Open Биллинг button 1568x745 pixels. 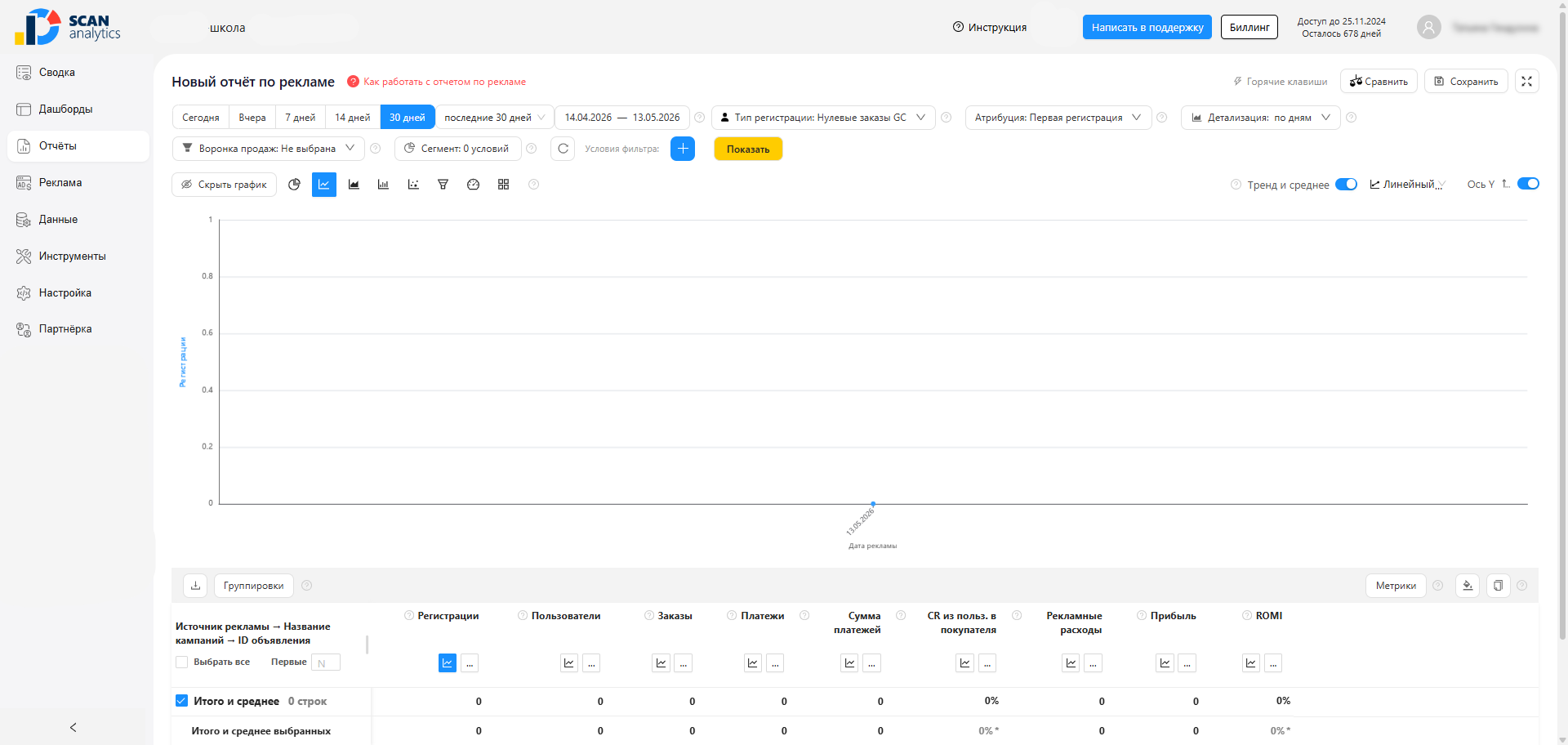1249,27
